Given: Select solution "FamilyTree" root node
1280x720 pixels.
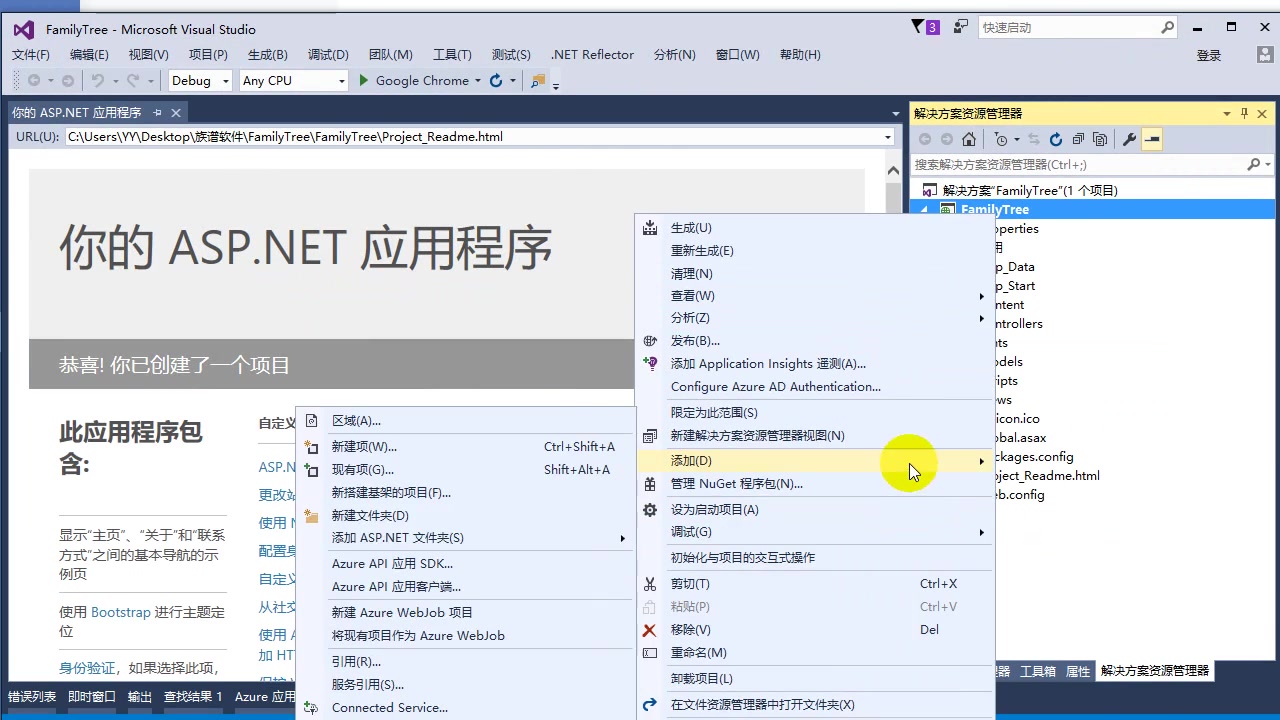Looking at the screenshot, I should tap(1030, 191).
